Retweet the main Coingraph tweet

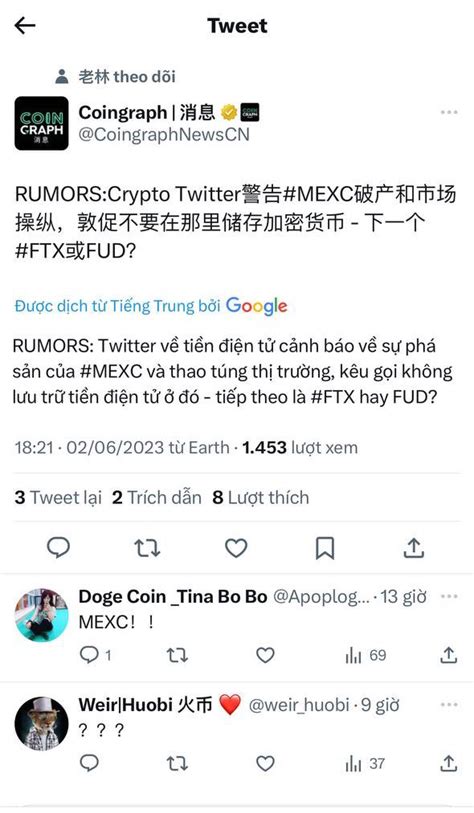(x=147, y=548)
